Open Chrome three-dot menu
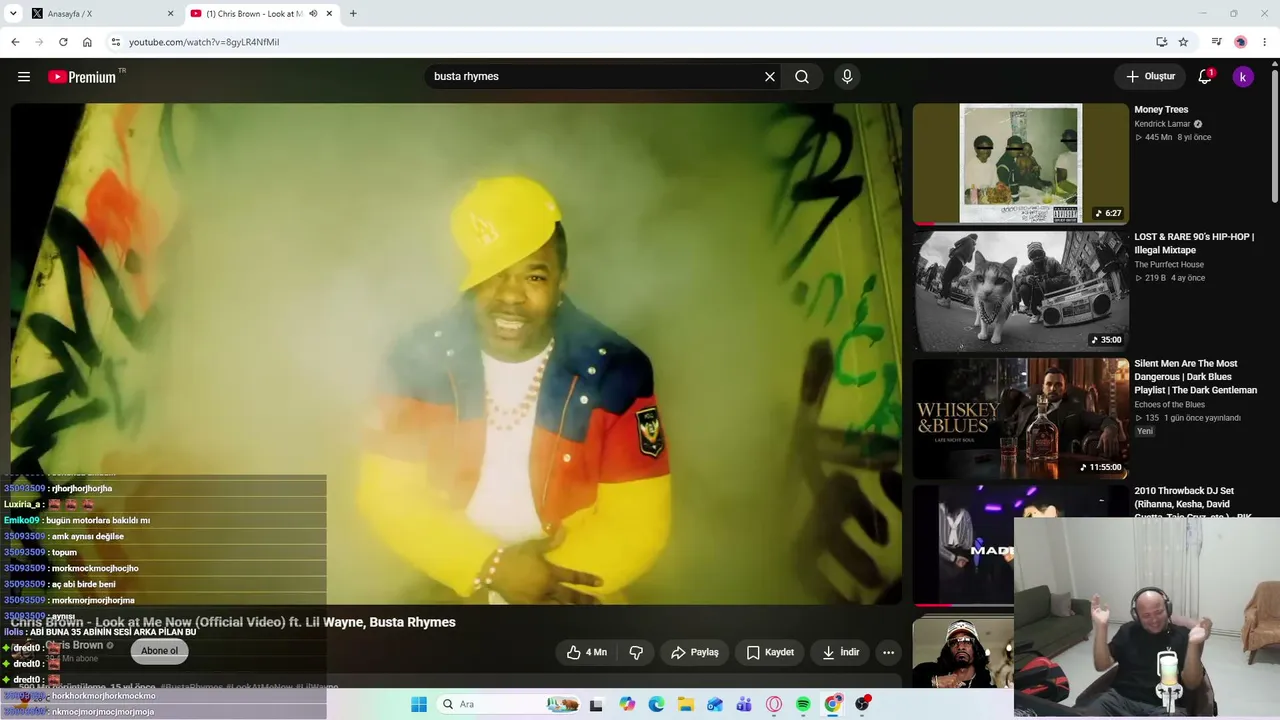The image size is (1280, 720). [1265, 42]
